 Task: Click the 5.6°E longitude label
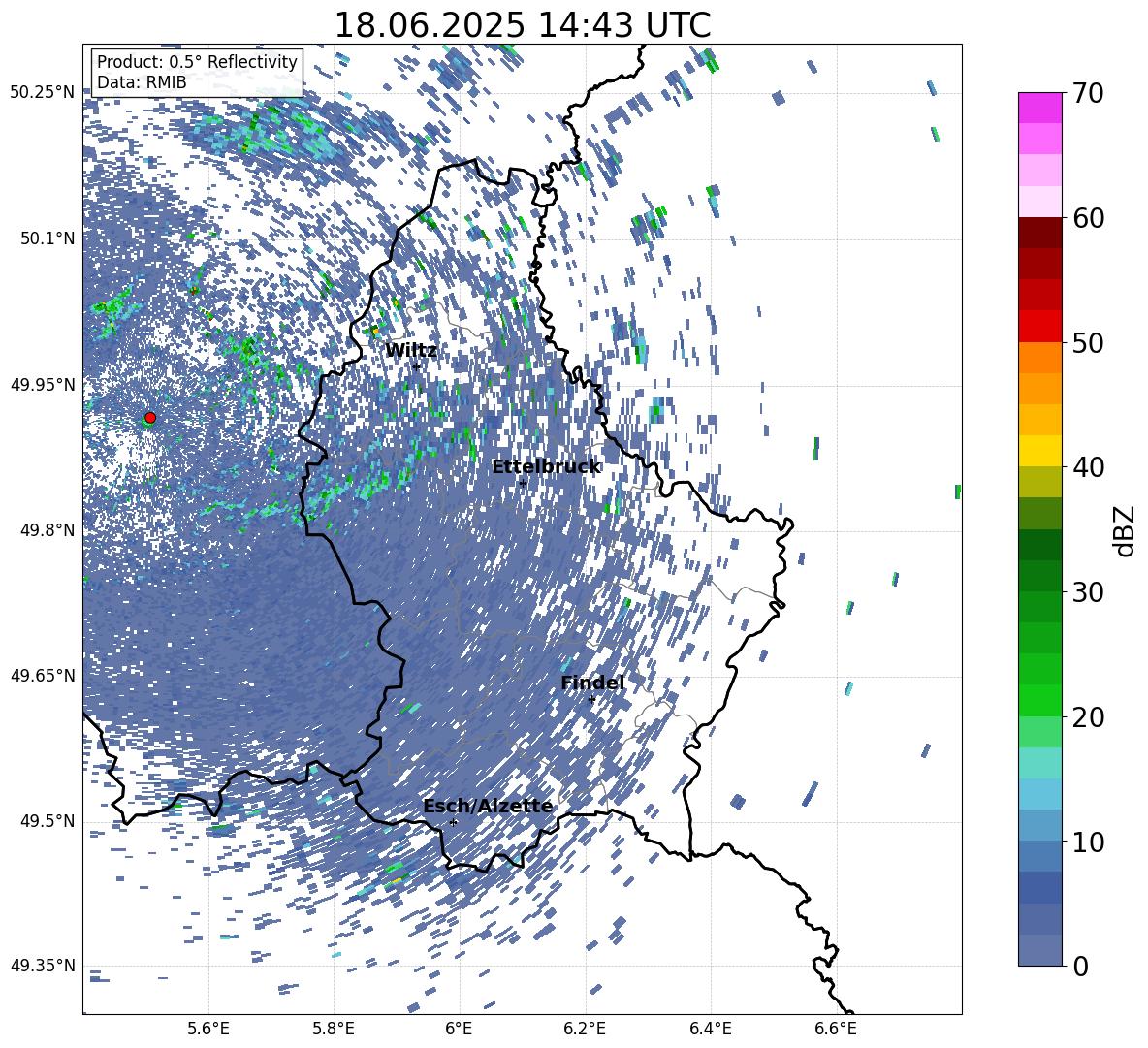(208, 1029)
